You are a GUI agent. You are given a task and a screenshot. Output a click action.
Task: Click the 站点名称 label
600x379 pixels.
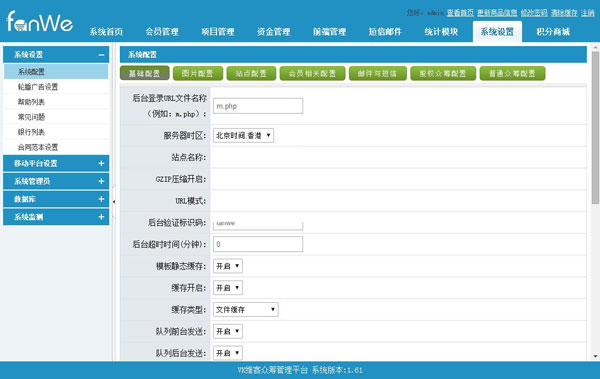(189, 157)
